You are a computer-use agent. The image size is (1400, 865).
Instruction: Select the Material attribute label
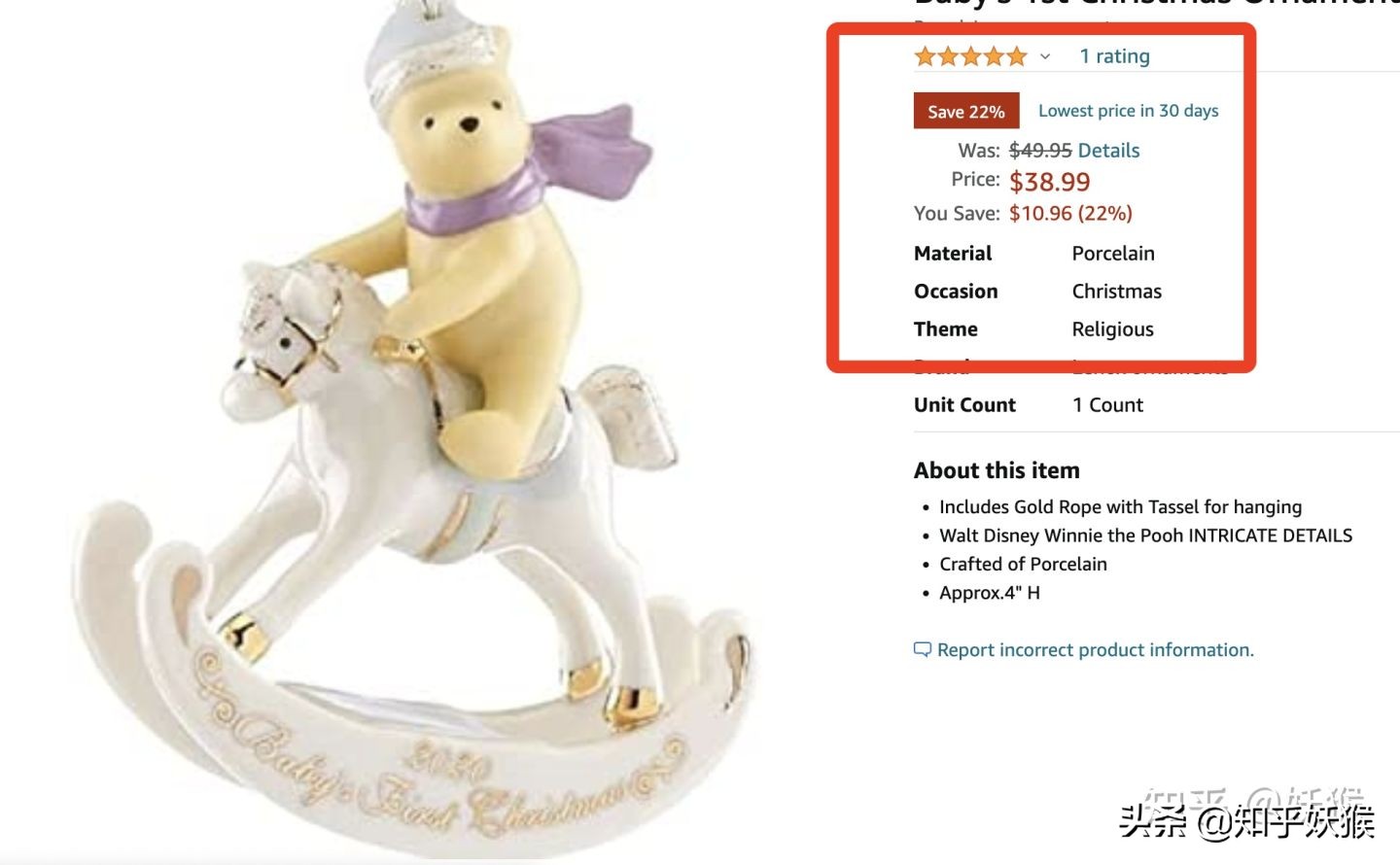(x=953, y=254)
